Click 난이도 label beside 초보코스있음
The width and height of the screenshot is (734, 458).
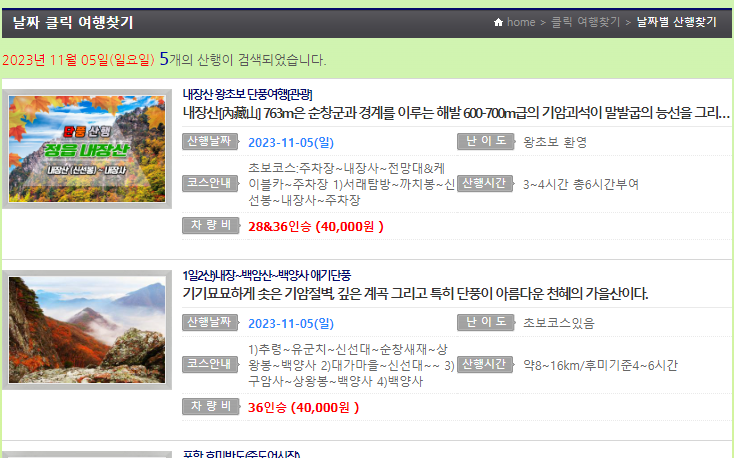click(486, 322)
